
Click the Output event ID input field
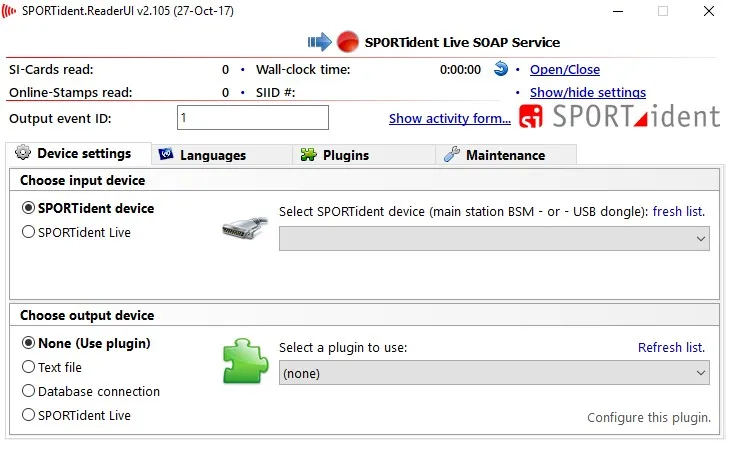pos(253,118)
